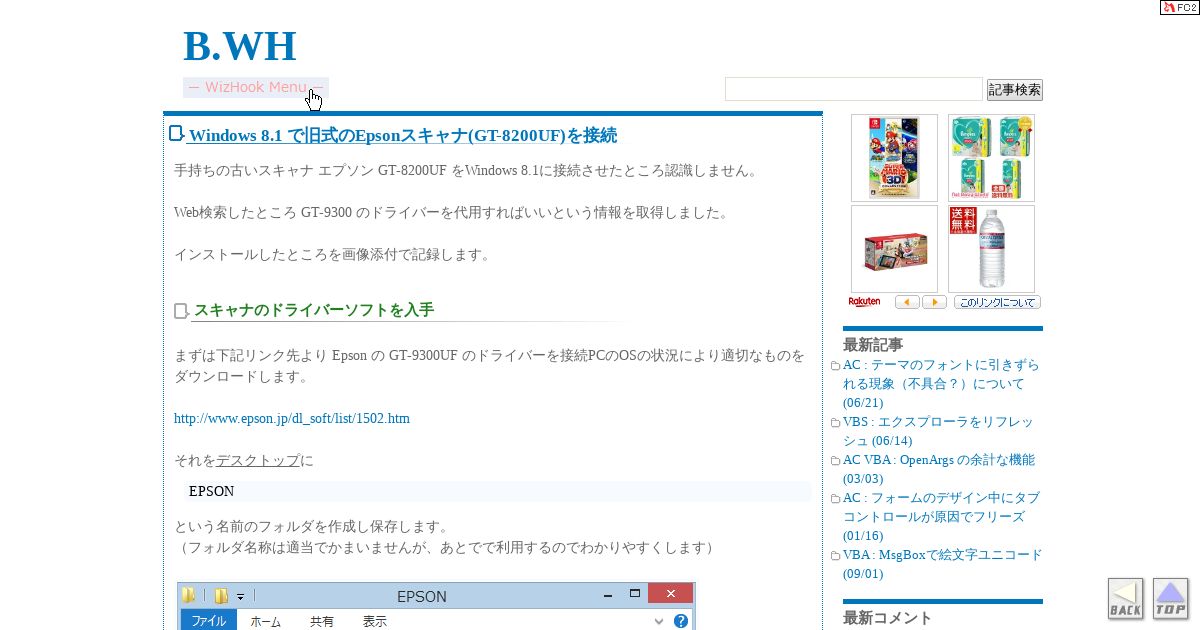
Task: Click the underlined デスクトップ link
Action: tap(258, 460)
